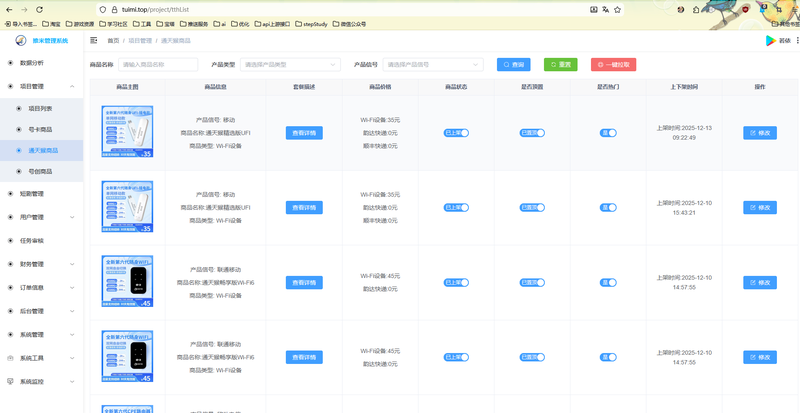
Task: Toggle 已置顶 pin switch in second row
Action: (x=532, y=207)
